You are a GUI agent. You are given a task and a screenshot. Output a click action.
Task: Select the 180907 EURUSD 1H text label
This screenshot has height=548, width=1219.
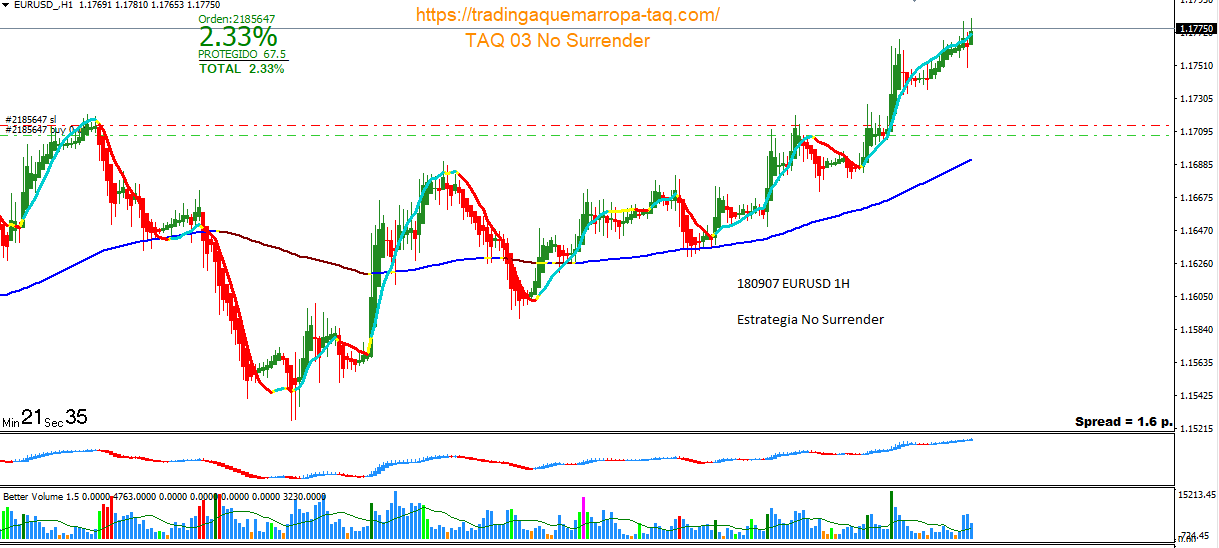click(791, 284)
